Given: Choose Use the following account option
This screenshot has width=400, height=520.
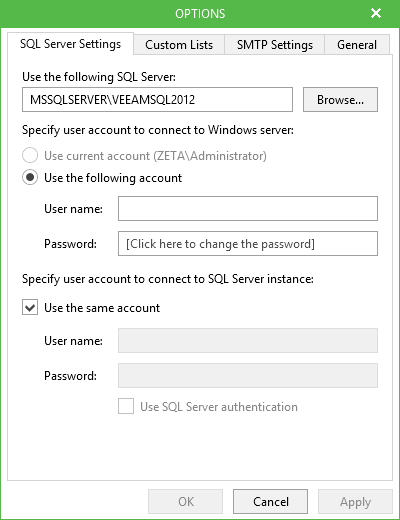Looking at the screenshot, I should [30, 178].
